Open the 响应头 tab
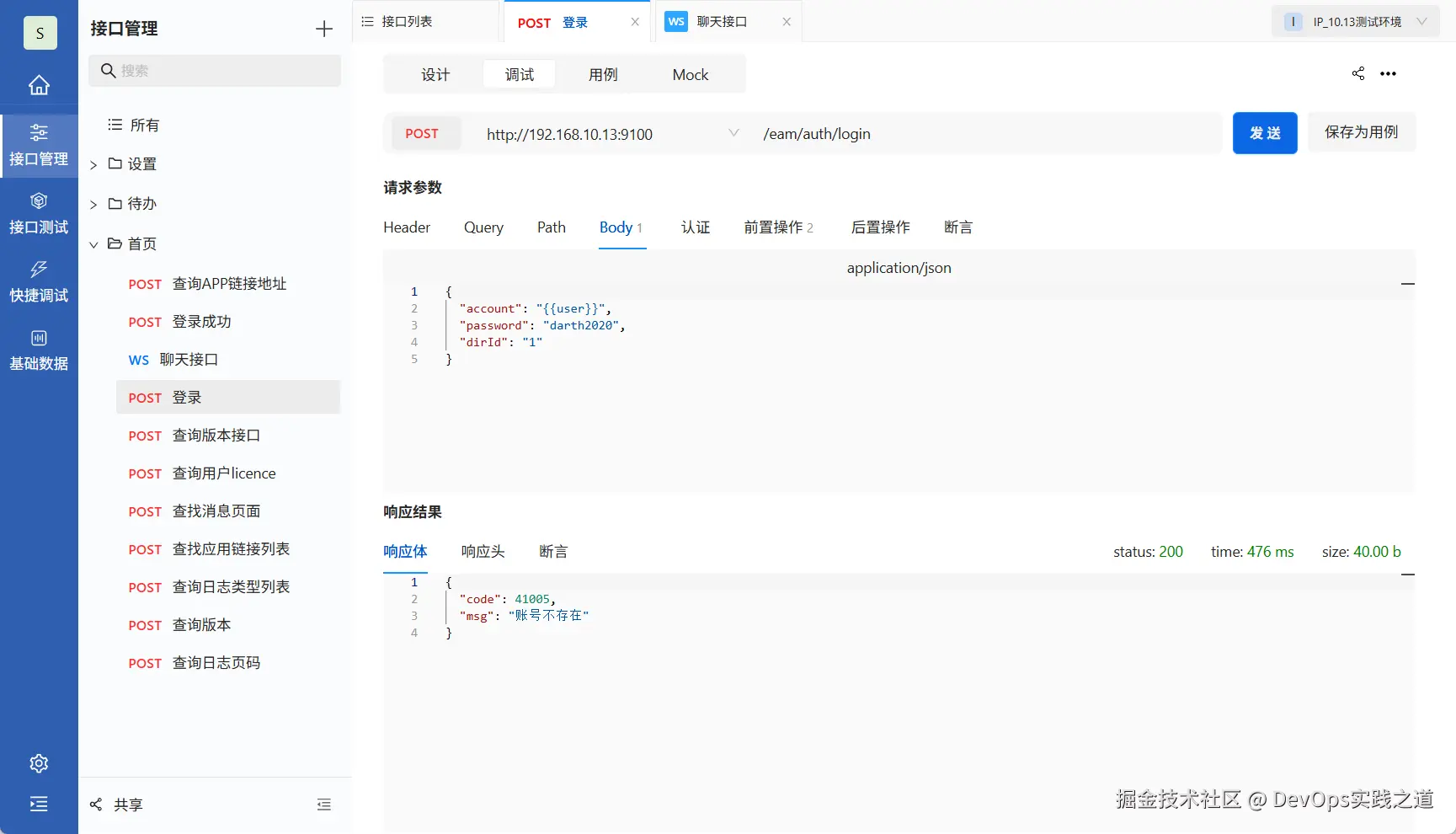 [x=483, y=552]
